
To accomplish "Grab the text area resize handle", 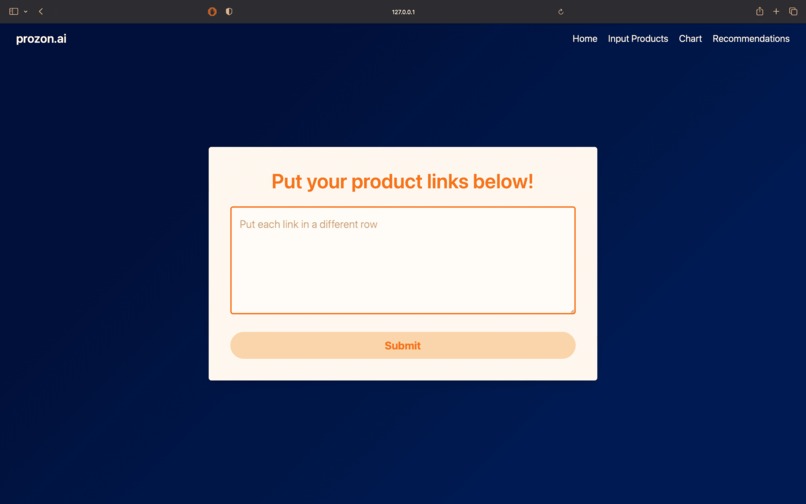I will [x=572, y=311].
